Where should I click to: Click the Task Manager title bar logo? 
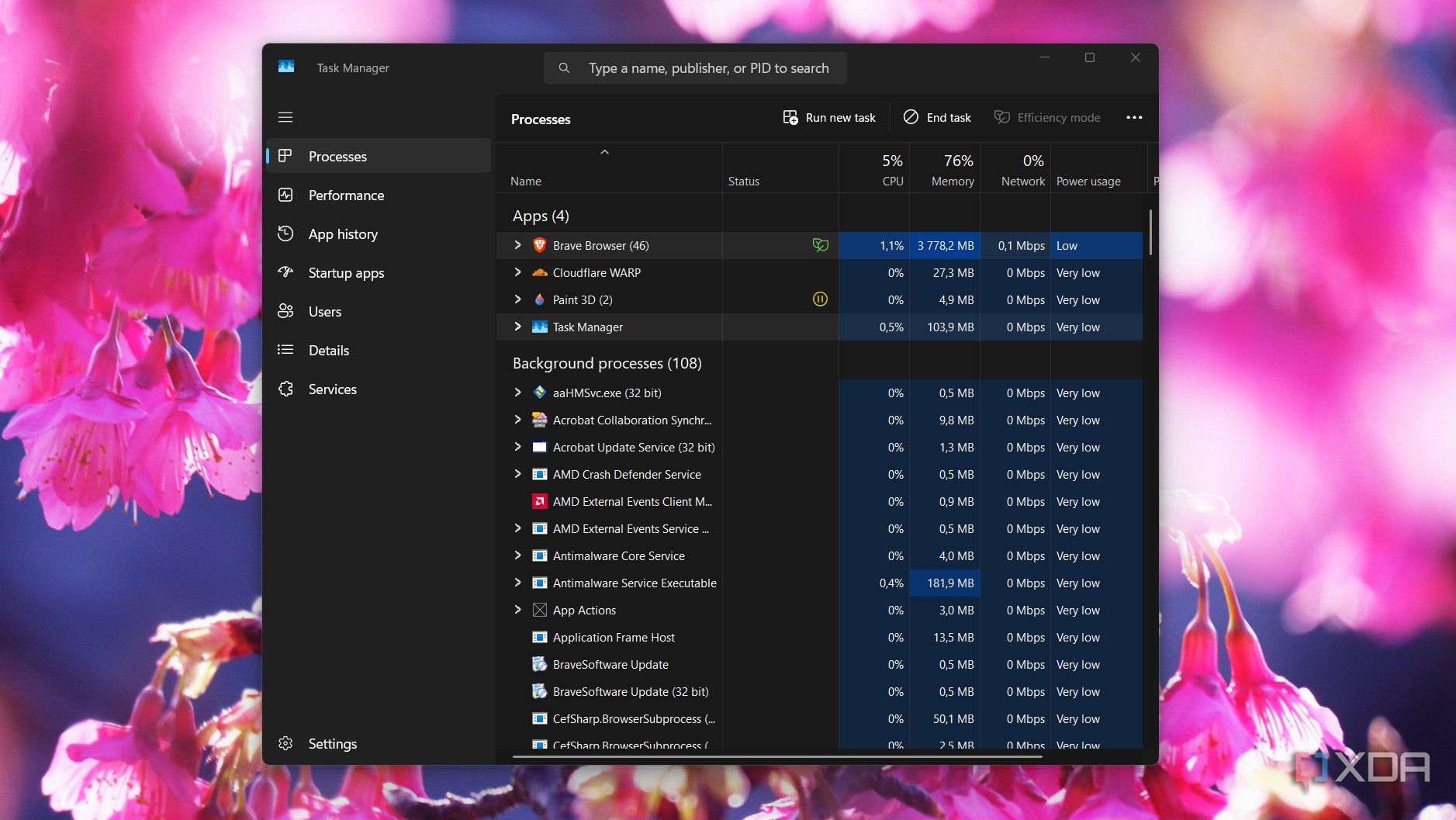pyautogui.click(x=286, y=67)
